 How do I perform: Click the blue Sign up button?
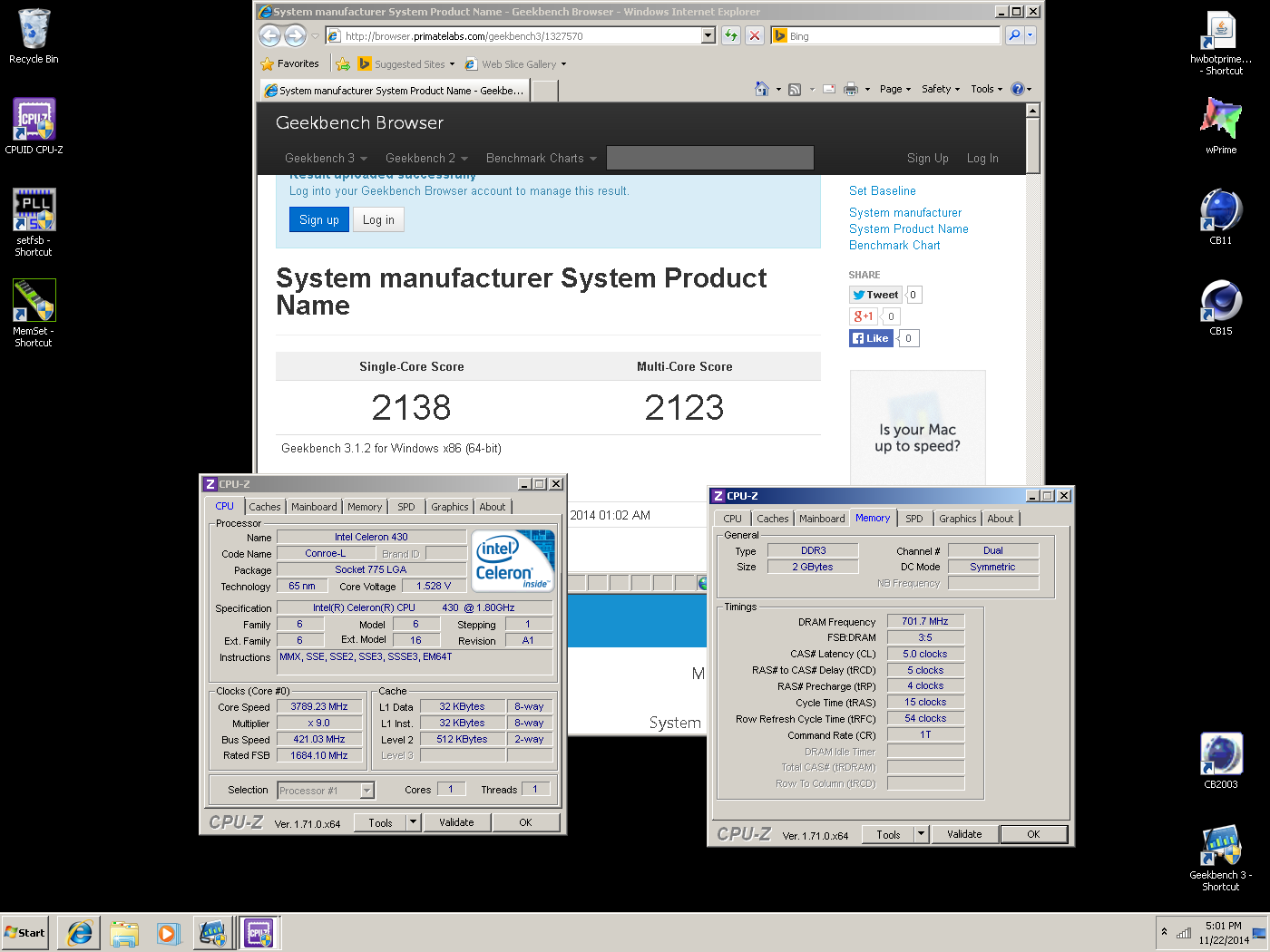click(319, 219)
